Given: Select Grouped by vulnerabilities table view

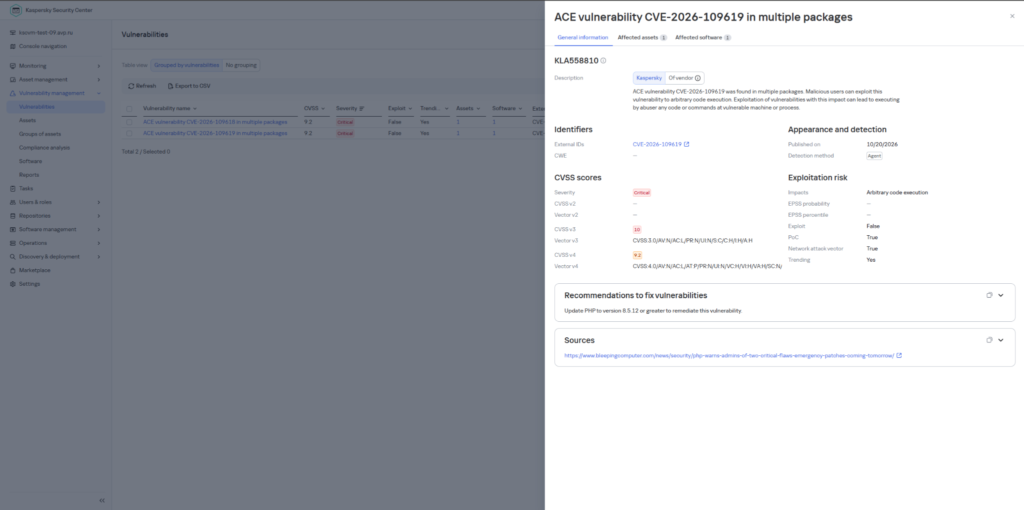Looking at the screenshot, I should pos(186,65).
